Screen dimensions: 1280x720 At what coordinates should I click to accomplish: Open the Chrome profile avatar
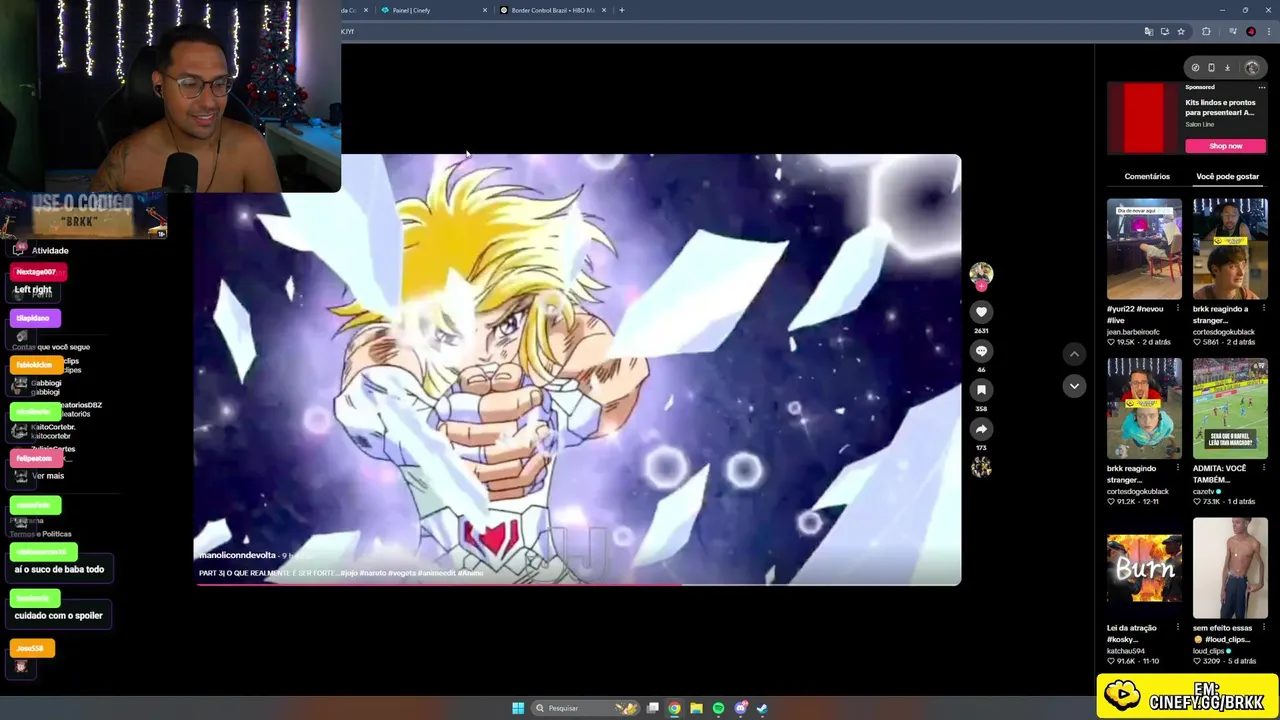point(1251,31)
